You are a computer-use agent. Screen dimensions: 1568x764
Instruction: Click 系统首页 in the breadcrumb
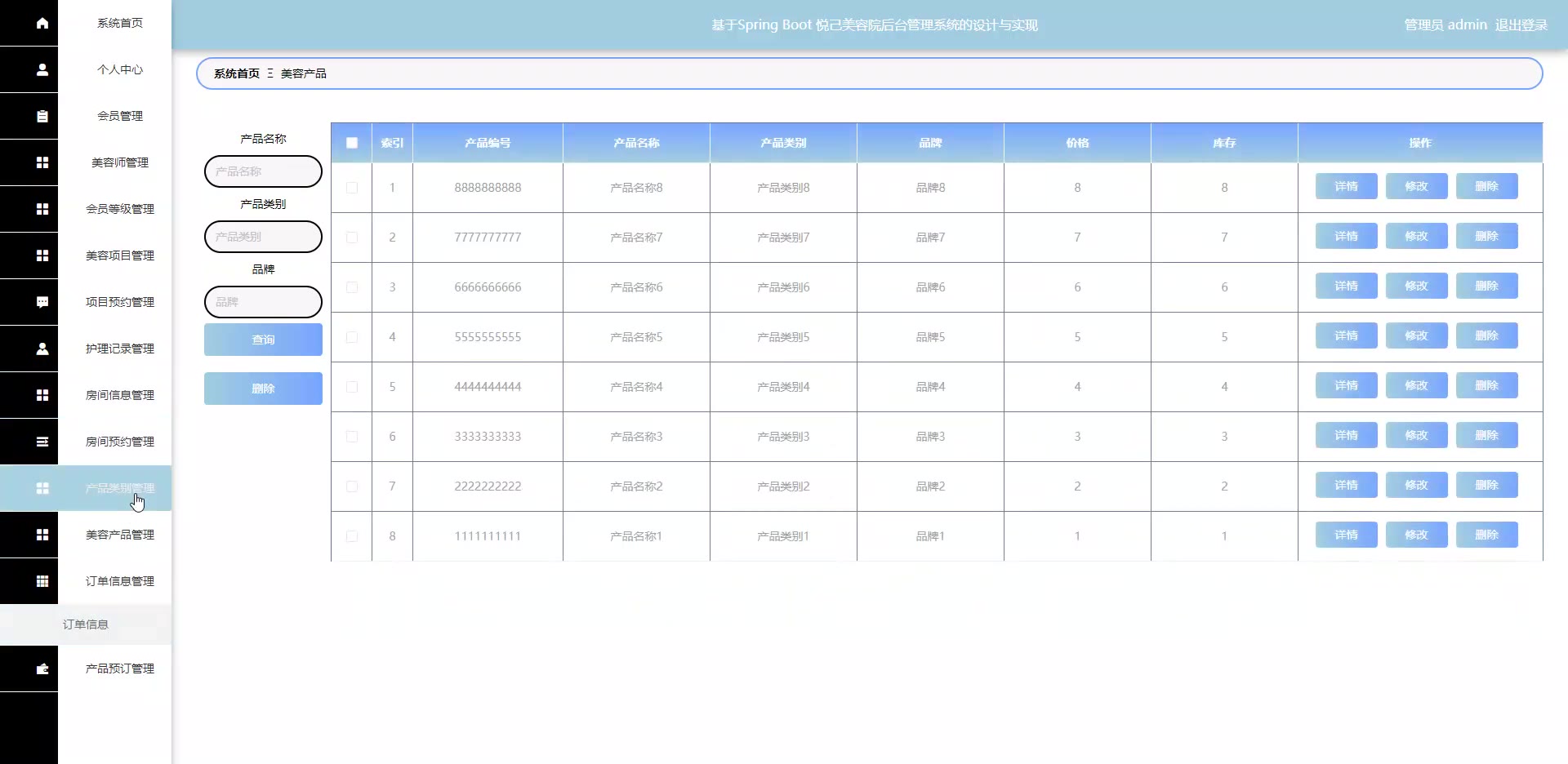click(x=237, y=73)
